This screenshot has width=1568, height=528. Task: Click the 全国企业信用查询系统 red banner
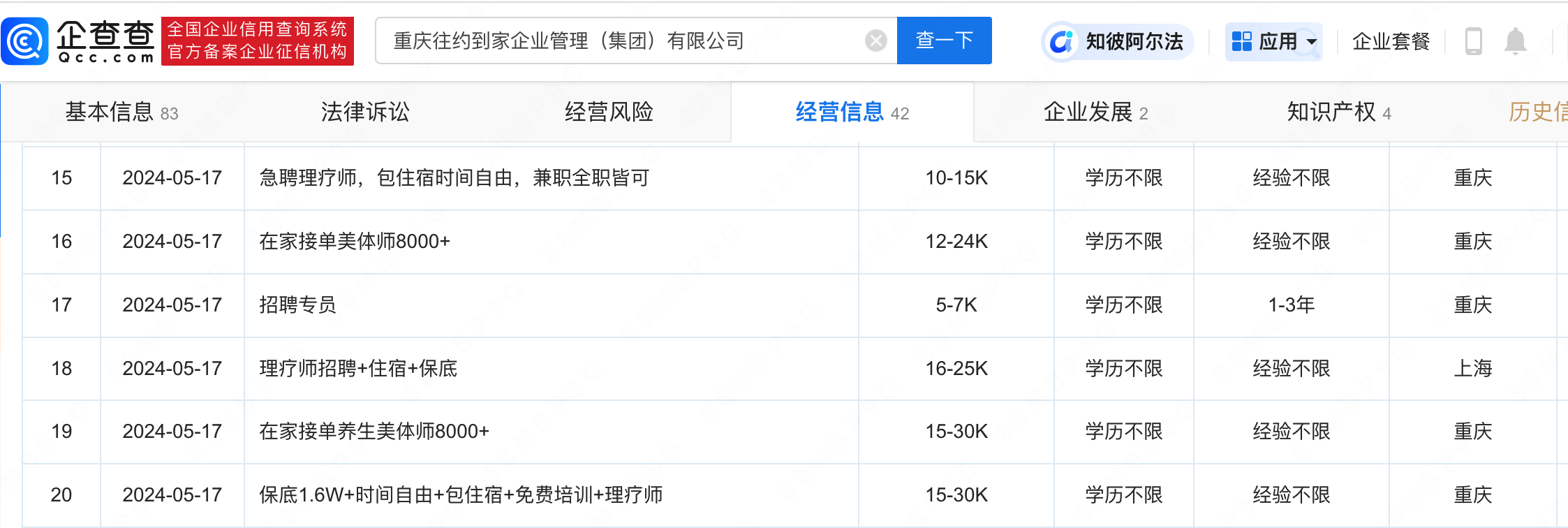(x=258, y=41)
